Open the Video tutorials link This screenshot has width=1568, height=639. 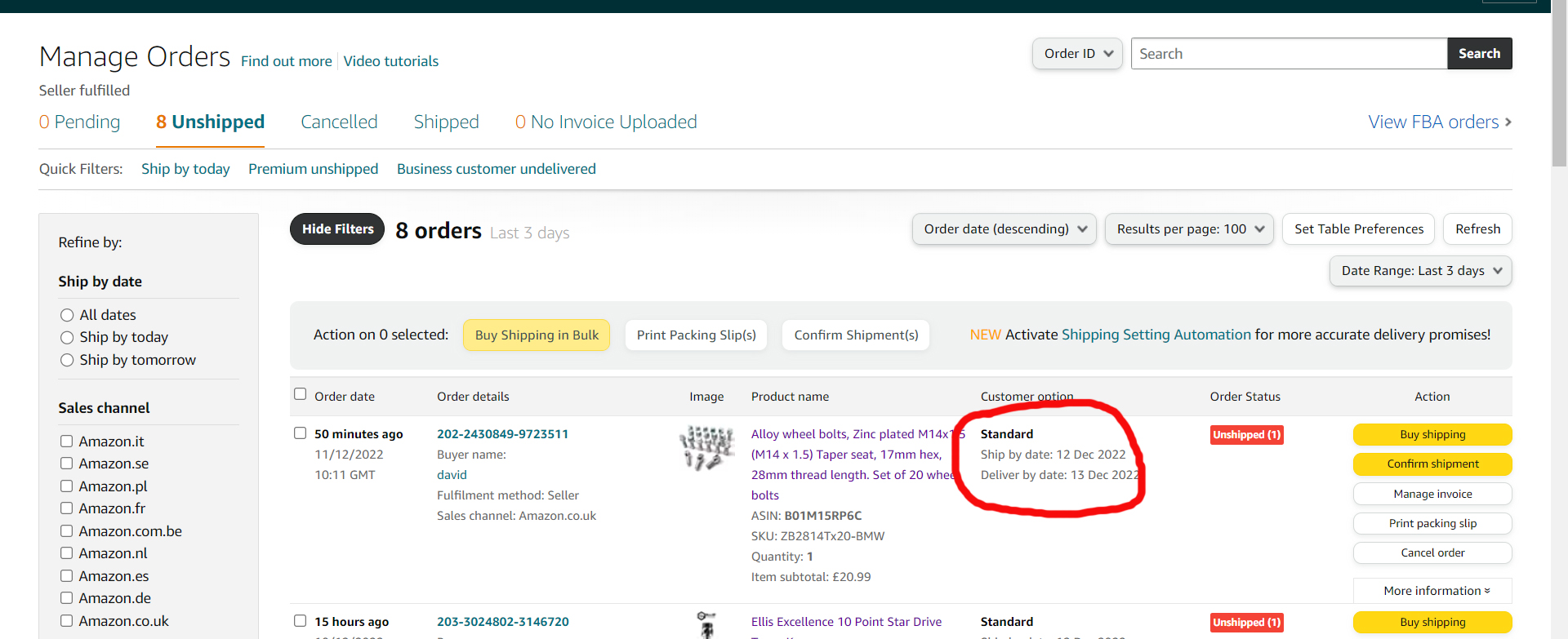pos(391,61)
